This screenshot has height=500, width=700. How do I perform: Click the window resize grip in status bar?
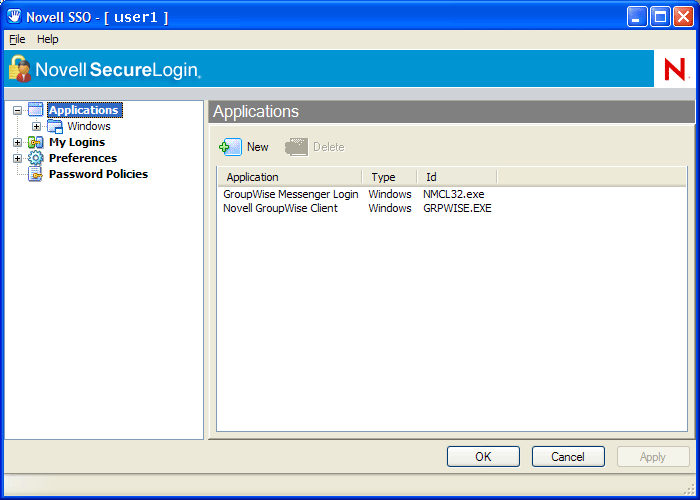pyautogui.click(x=689, y=490)
